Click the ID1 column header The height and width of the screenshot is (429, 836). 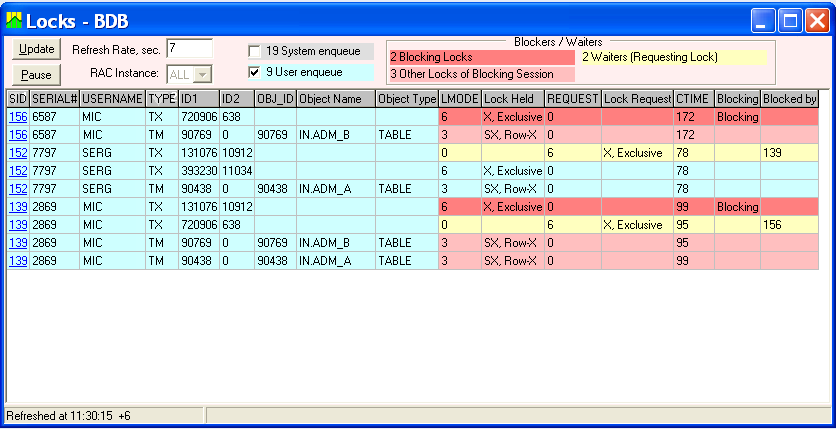pos(199,99)
